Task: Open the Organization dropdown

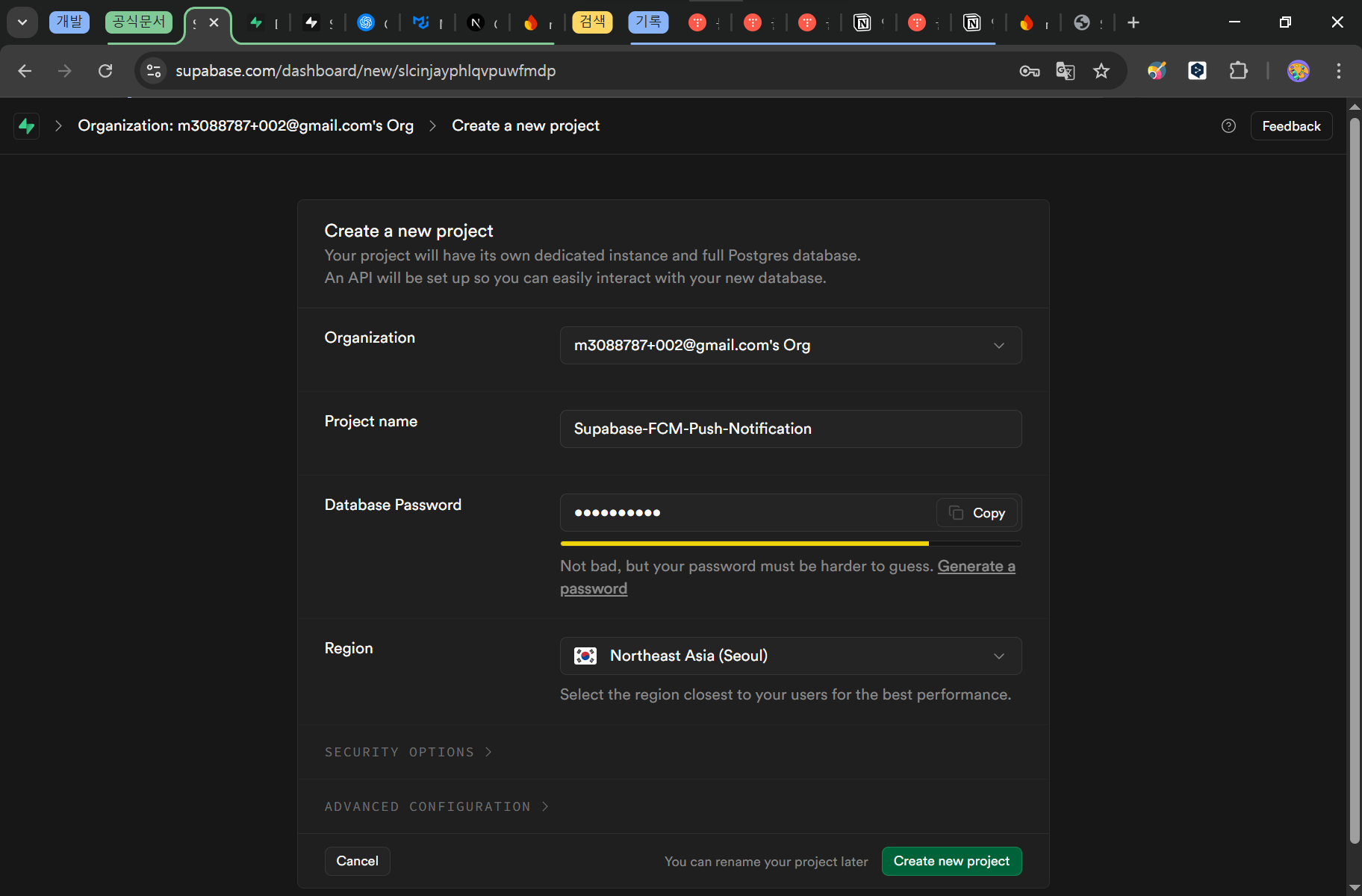Action: 791,345
